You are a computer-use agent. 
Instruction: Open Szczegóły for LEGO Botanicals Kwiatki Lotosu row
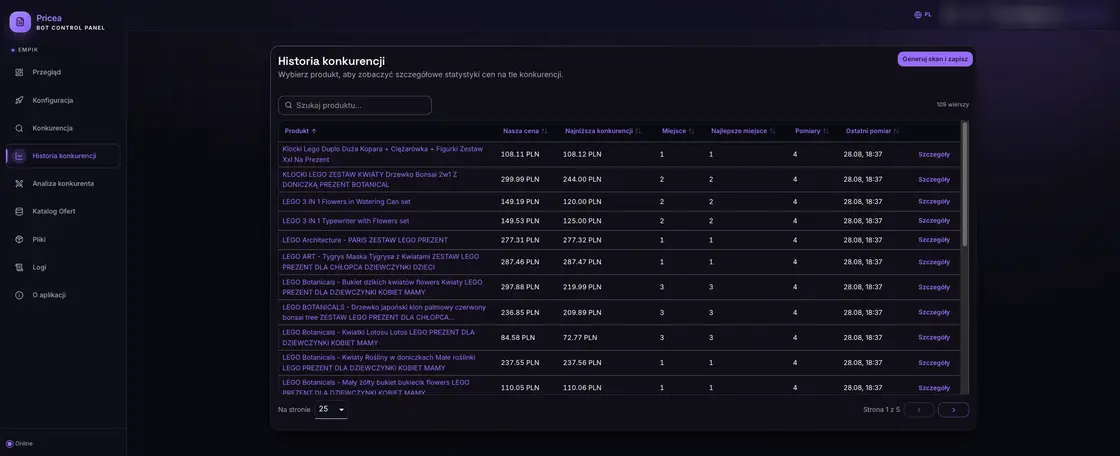[934, 337]
